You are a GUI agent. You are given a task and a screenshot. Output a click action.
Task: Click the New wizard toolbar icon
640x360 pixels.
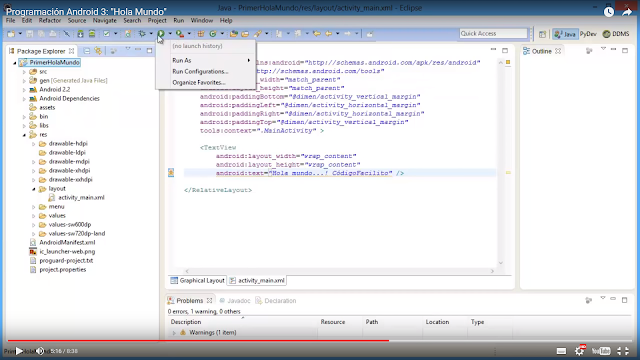click(x=11, y=34)
